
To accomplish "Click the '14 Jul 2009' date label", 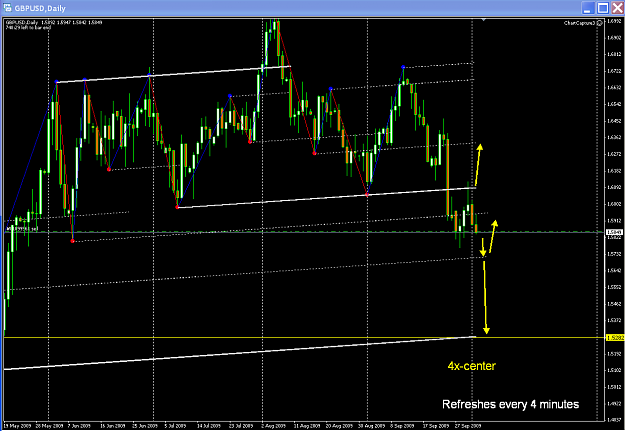I will coord(209,426).
